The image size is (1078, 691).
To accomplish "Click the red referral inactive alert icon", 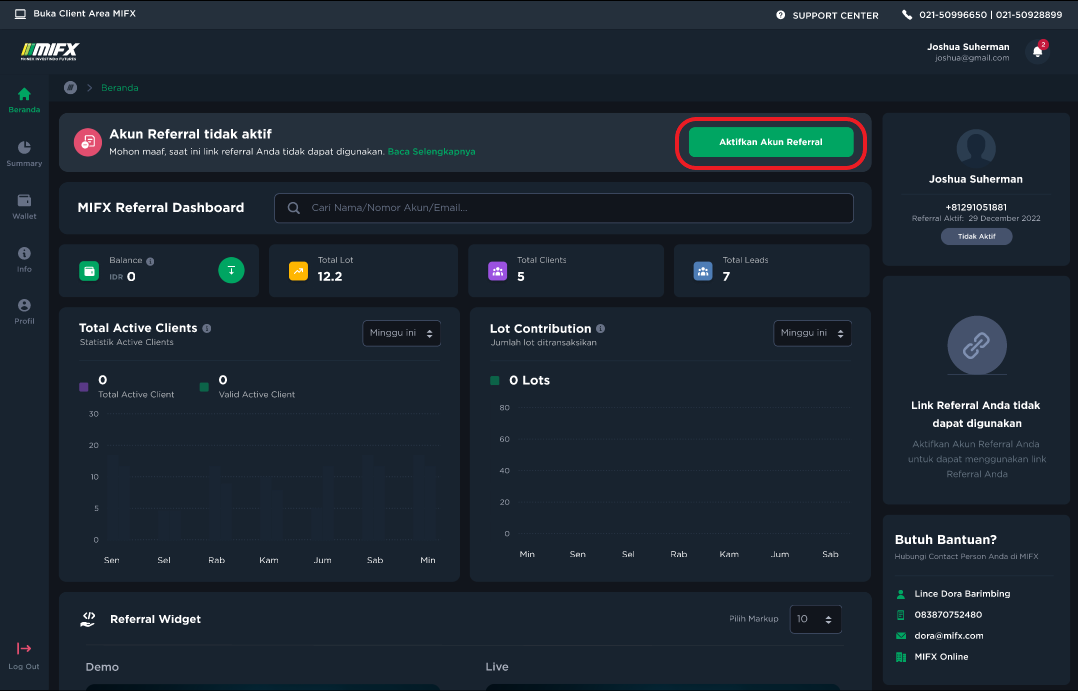I will (x=88, y=142).
